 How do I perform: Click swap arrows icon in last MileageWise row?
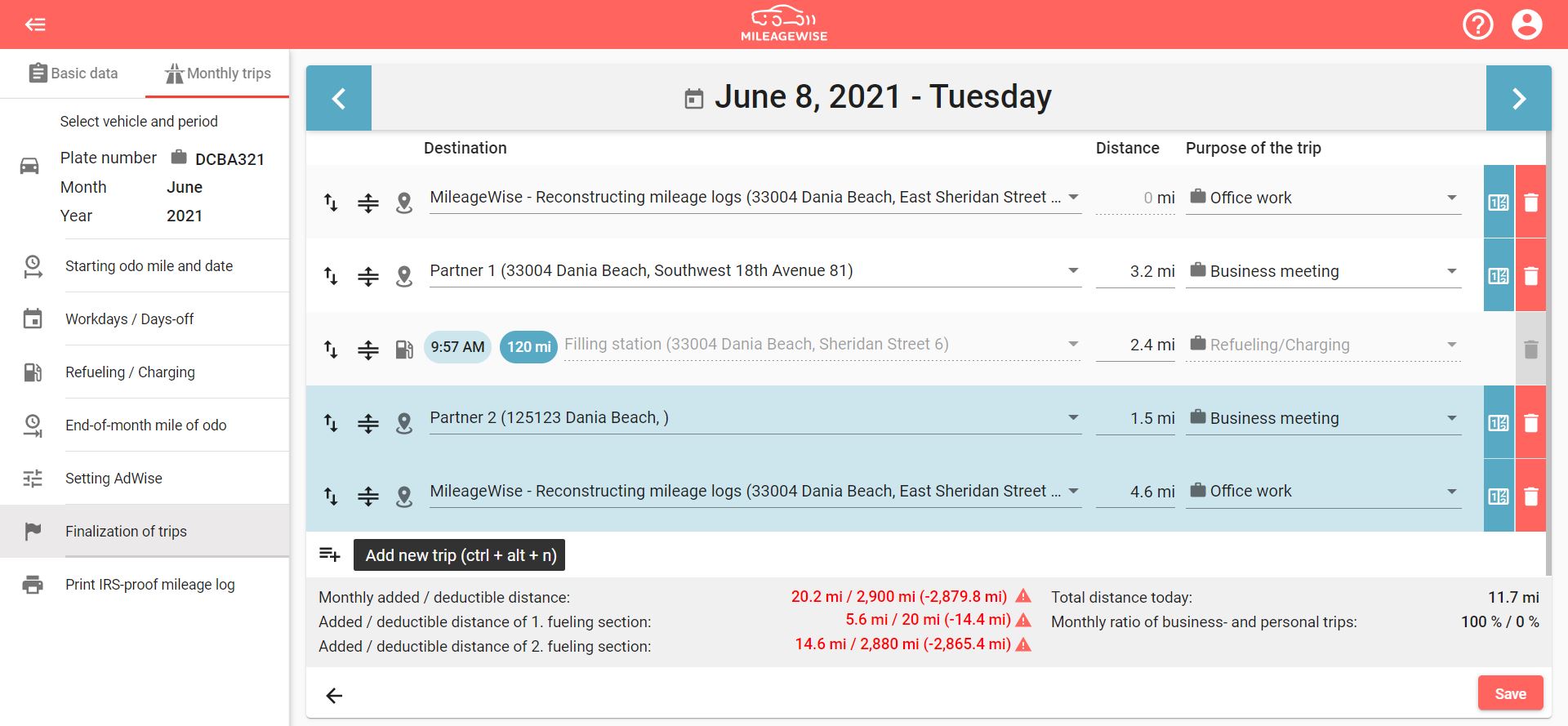click(x=331, y=497)
